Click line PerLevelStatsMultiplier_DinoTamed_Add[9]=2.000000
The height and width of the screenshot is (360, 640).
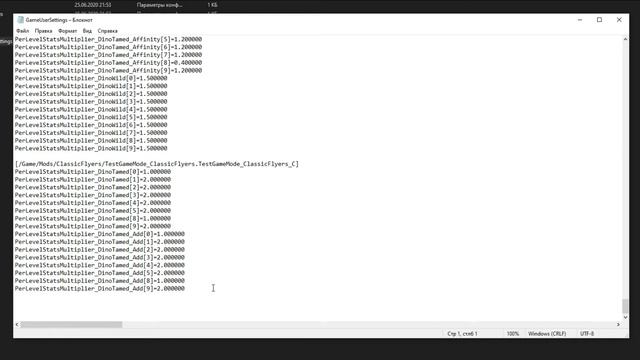100,289
